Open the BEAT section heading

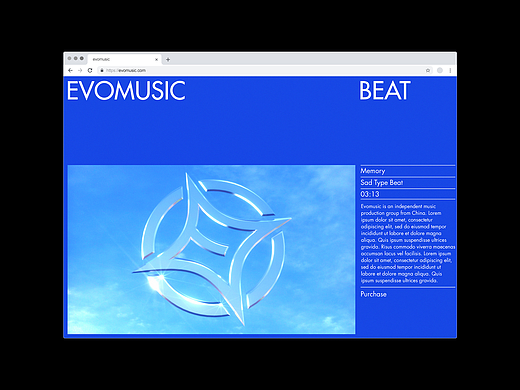pyautogui.click(x=385, y=90)
